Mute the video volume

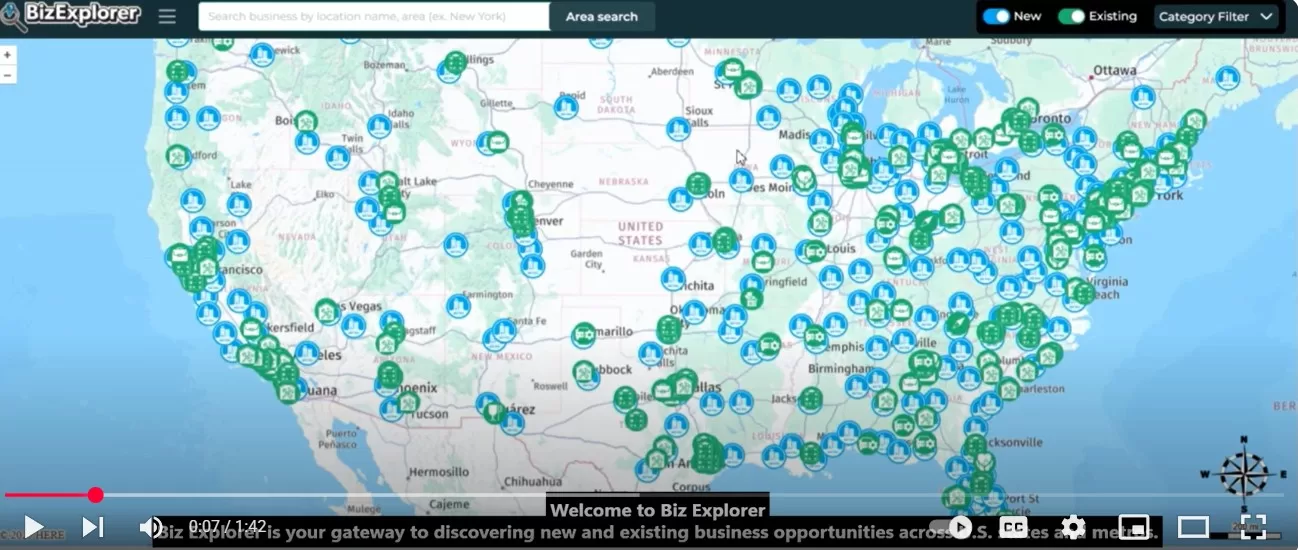coord(150,526)
